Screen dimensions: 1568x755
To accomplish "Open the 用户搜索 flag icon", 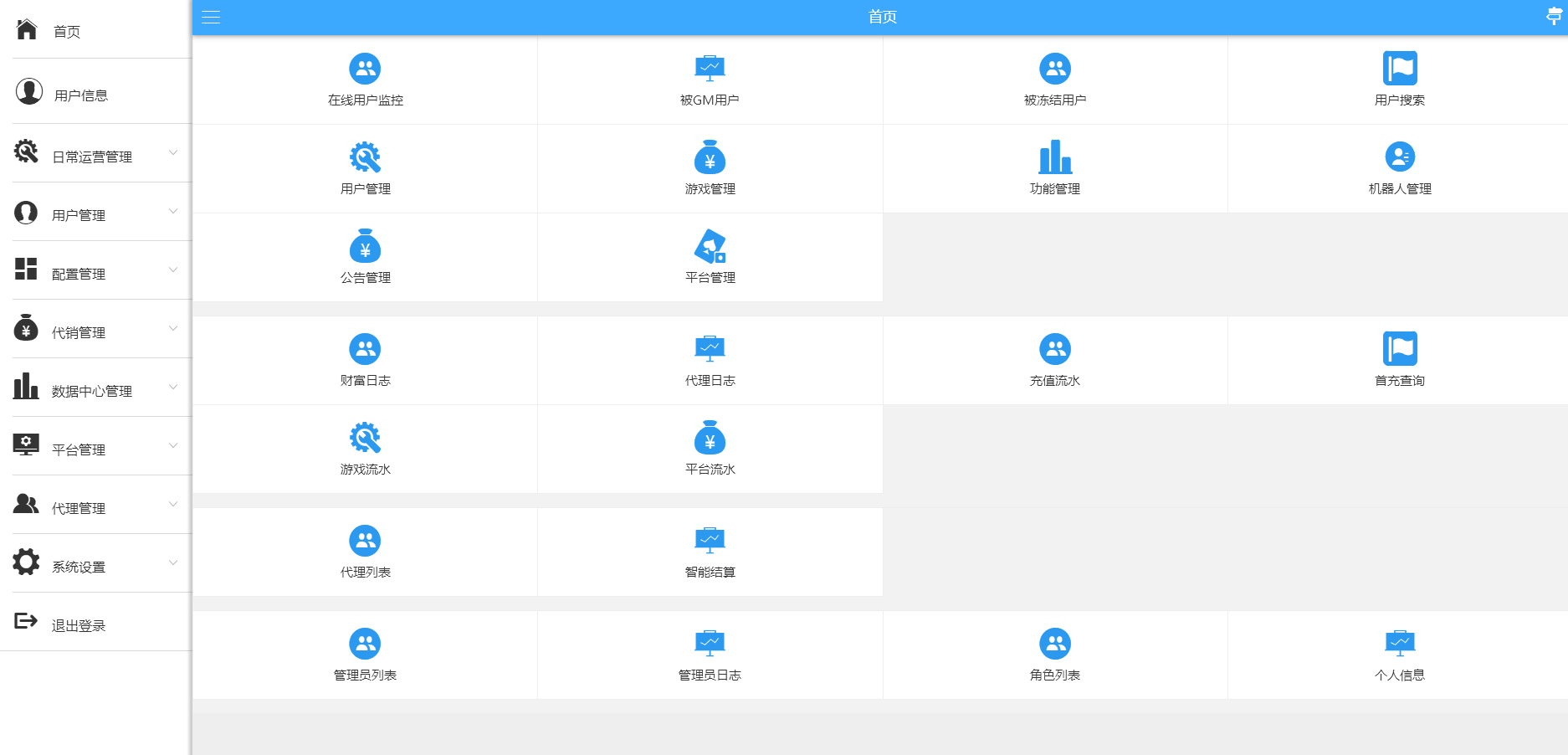I will (x=1400, y=69).
